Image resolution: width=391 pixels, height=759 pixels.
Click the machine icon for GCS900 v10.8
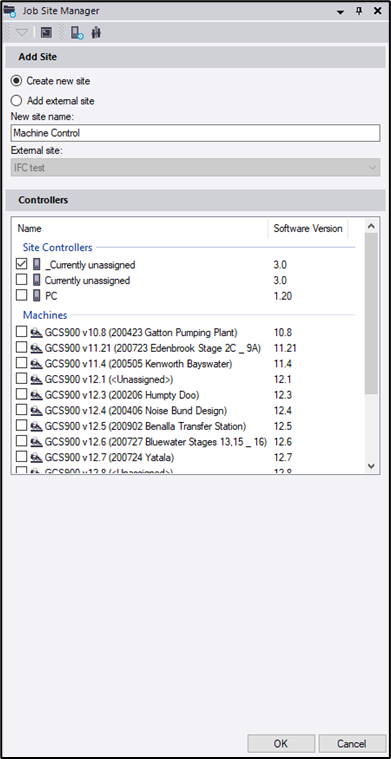coord(36,333)
